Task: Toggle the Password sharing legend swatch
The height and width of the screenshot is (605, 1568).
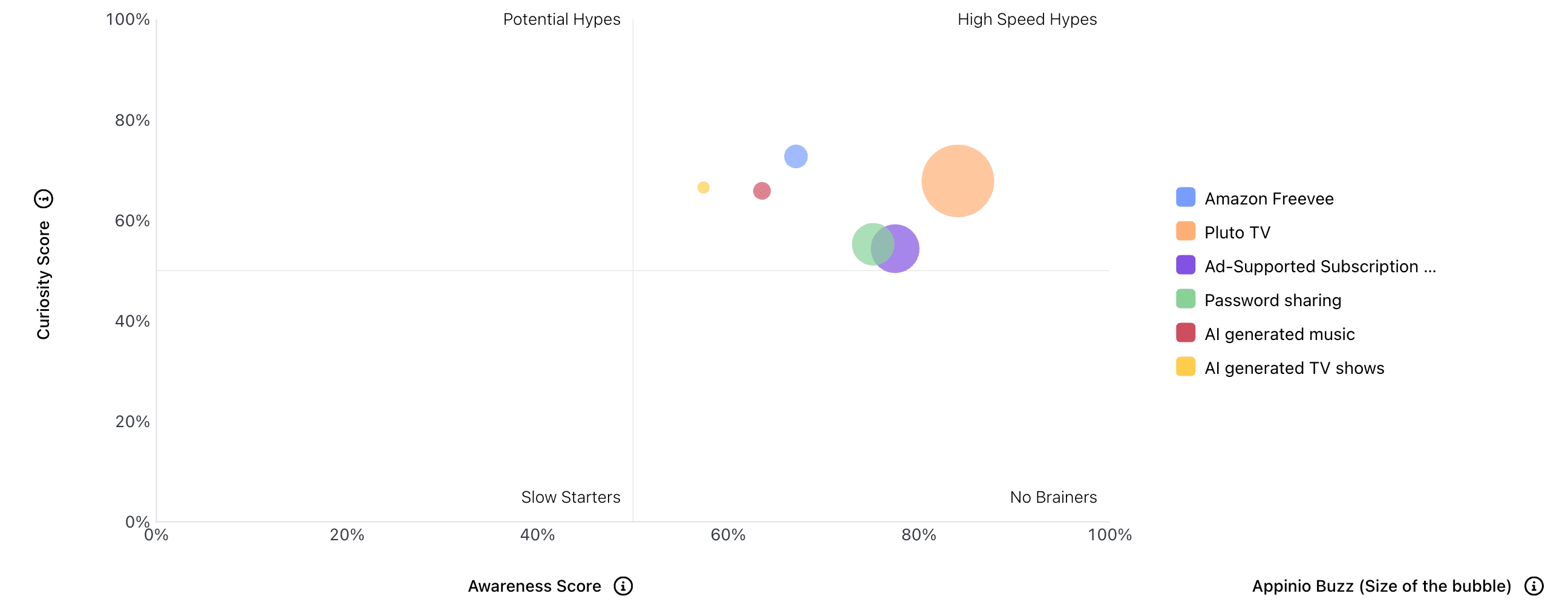Action: coord(1185,299)
